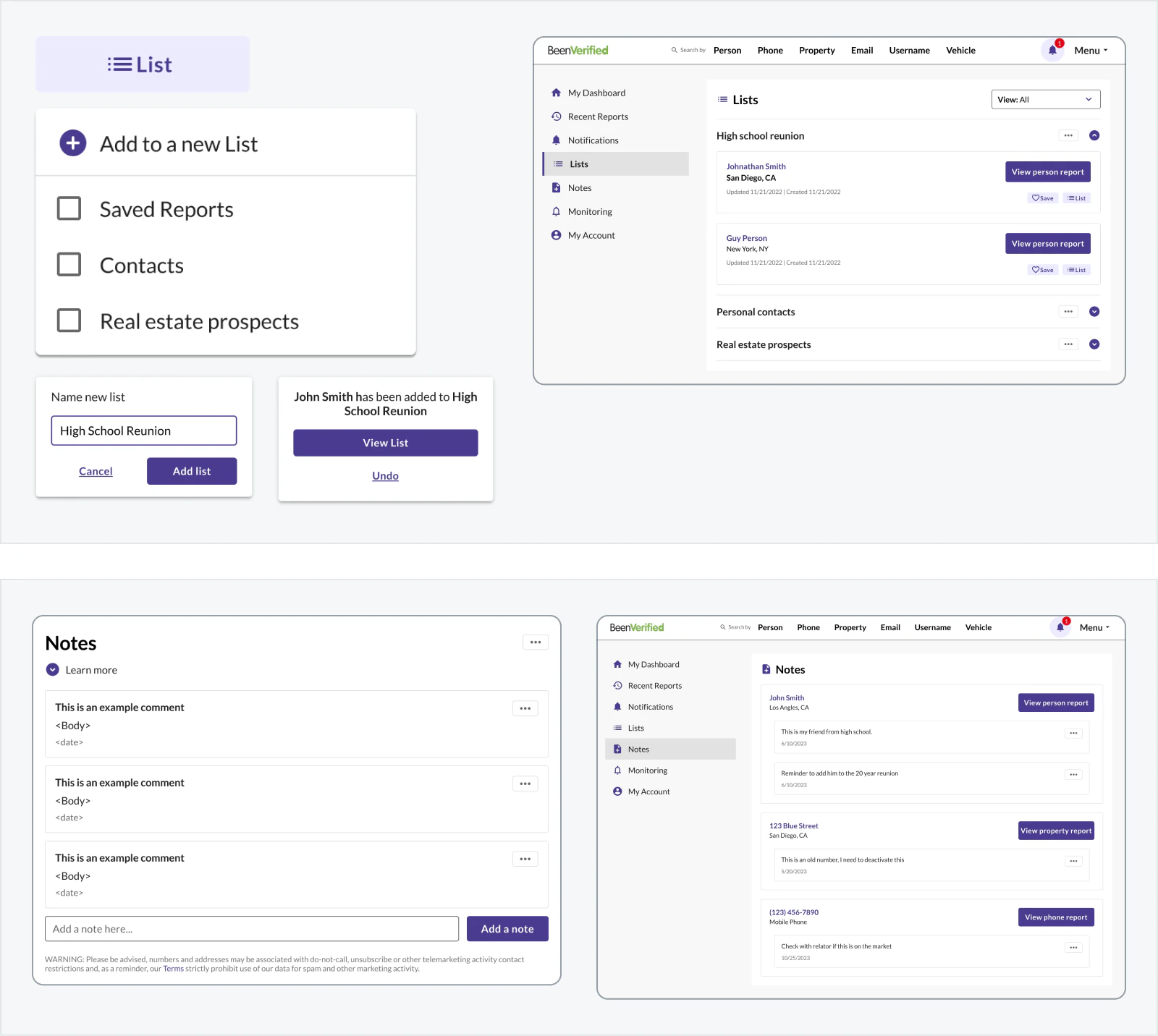This screenshot has height=1036, width=1158.
Task: Open the Menu dropdown in Lists window
Action: [1091, 51]
